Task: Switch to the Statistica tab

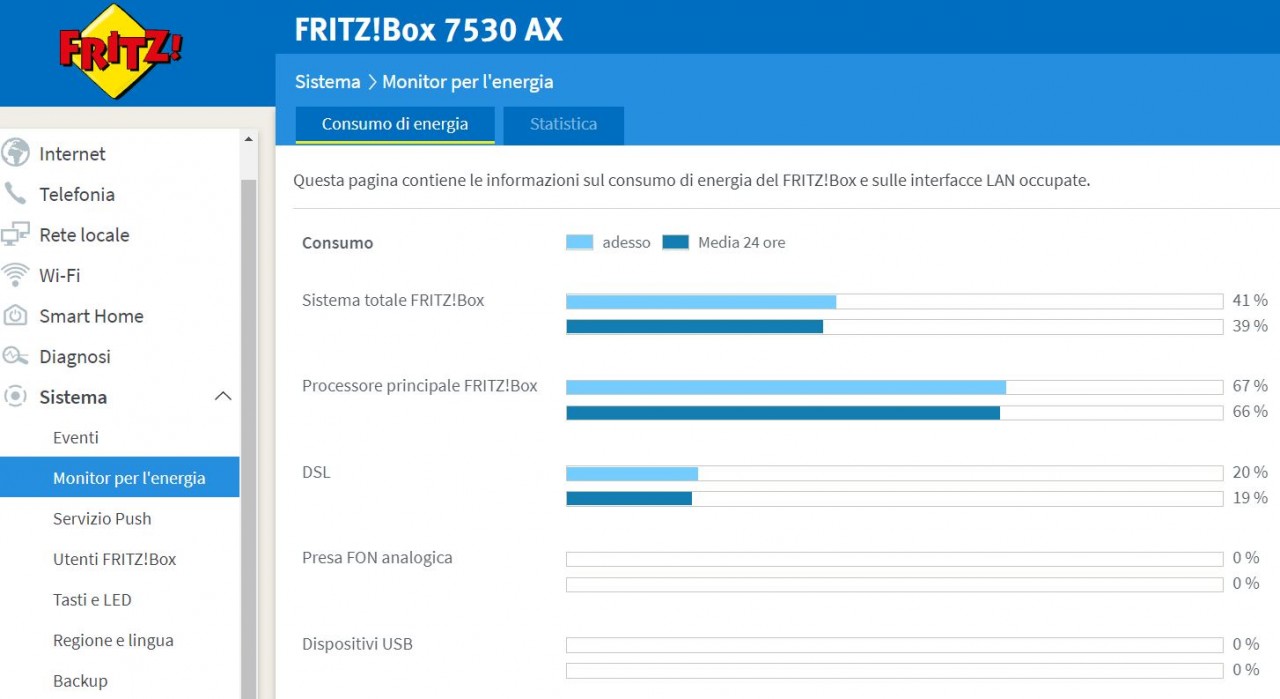Action: (x=563, y=125)
